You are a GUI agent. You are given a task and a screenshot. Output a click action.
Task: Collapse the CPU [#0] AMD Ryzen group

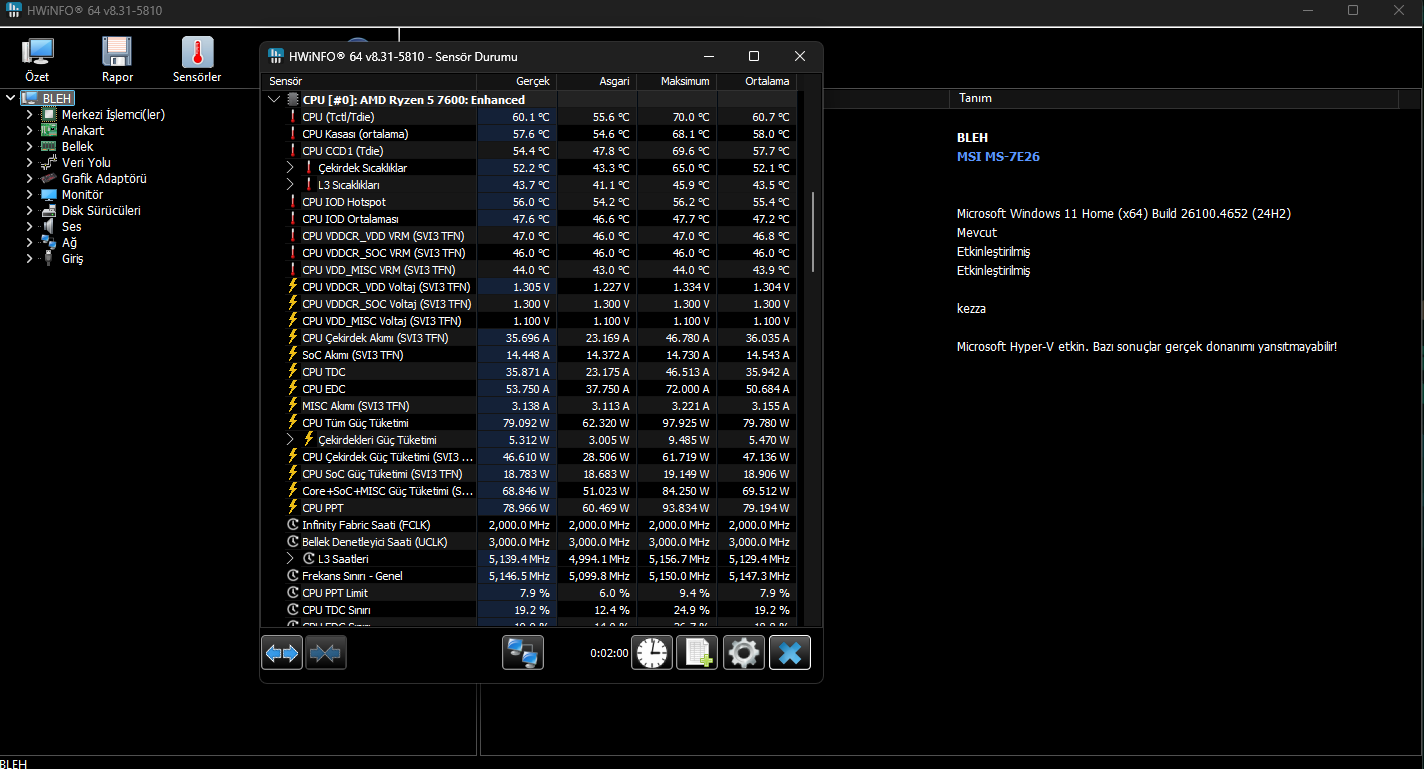[275, 100]
